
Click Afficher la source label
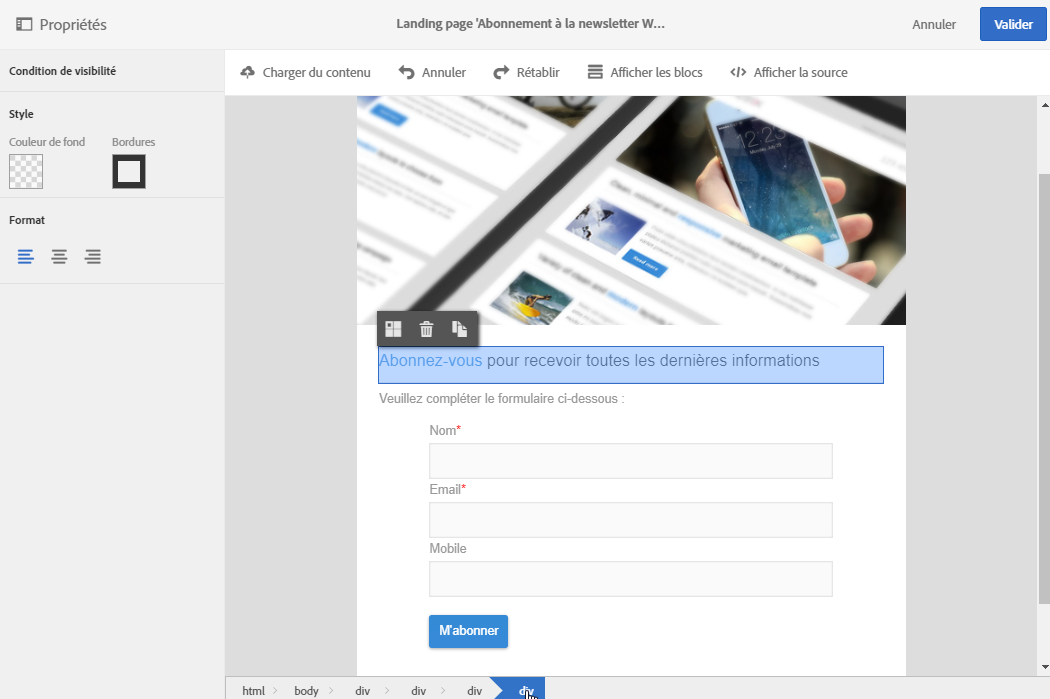click(x=800, y=72)
